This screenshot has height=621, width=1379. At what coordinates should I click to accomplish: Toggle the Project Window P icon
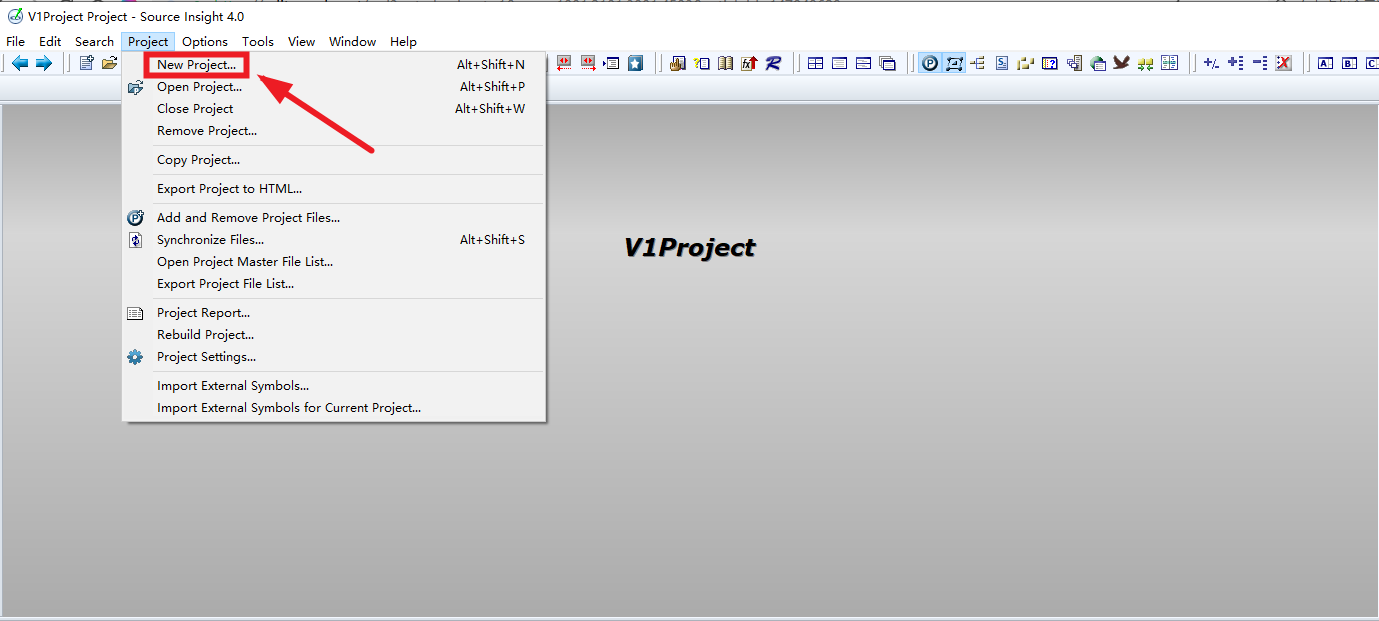(930, 63)
